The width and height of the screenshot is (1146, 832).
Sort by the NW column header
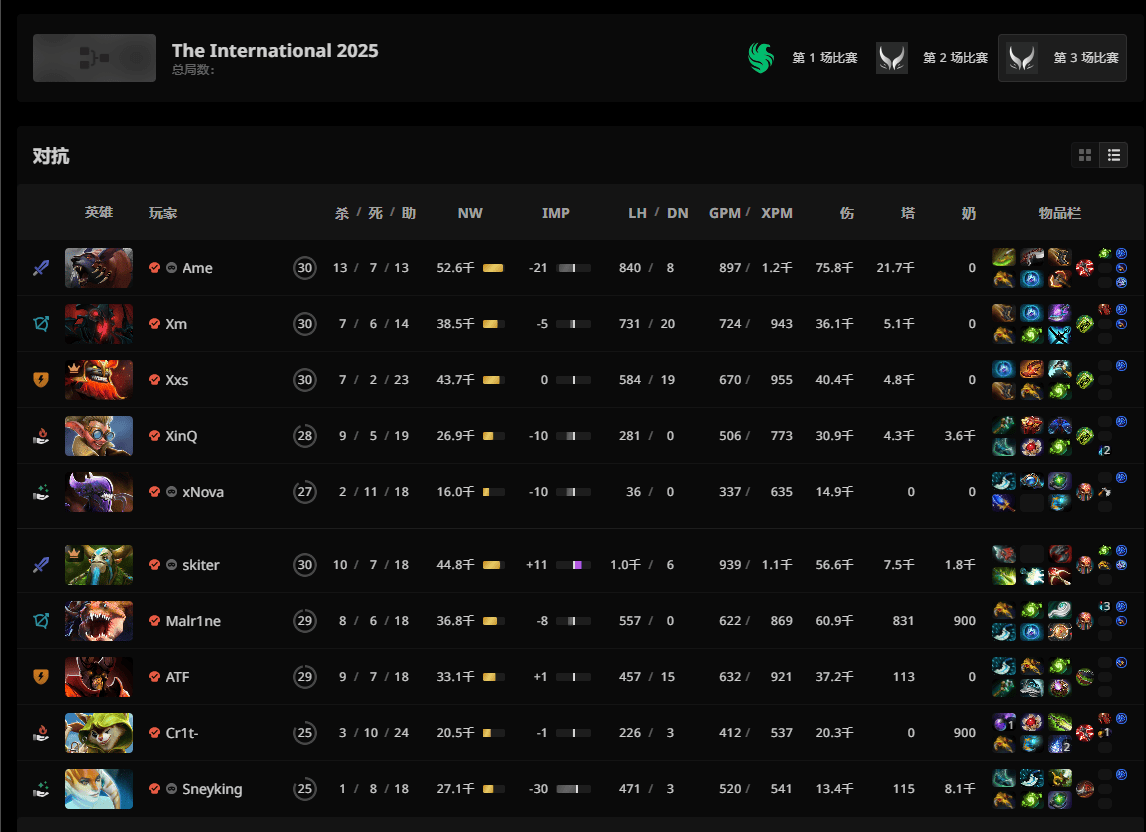[470, 213]
